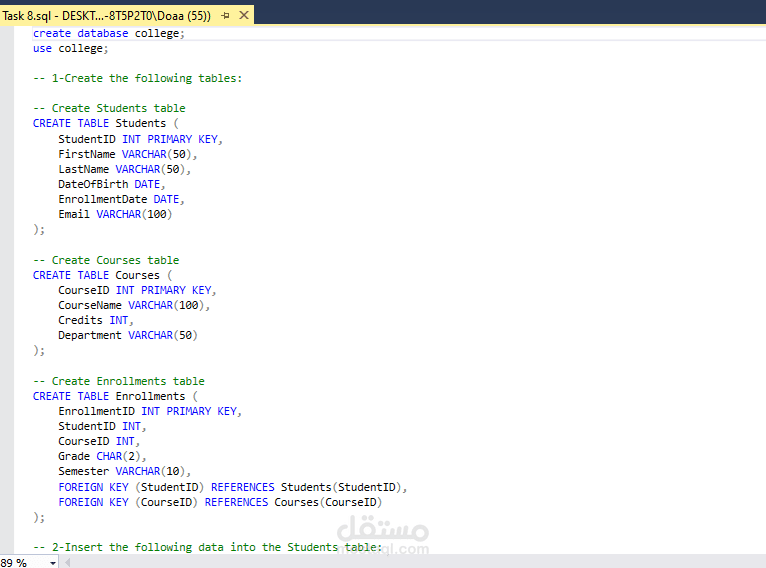Click the 'CourseID INT,' line in Enrollments

99,442
